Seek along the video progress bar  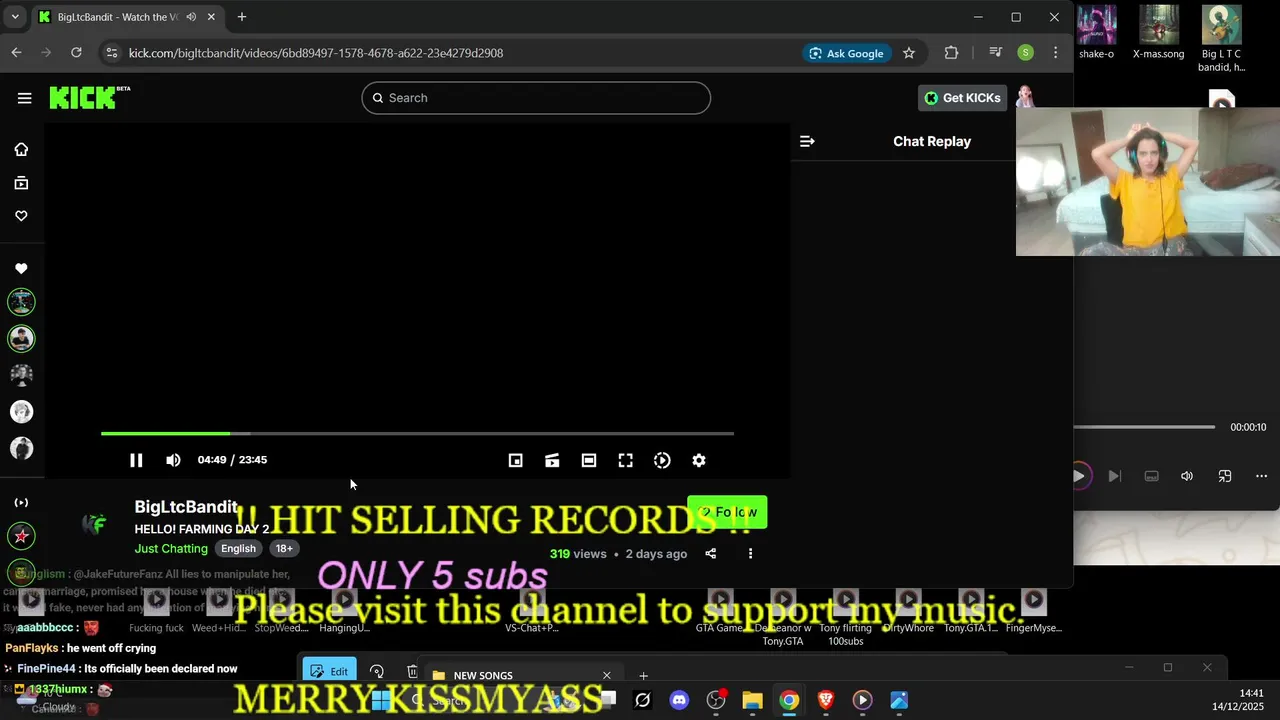(x=417, y=433)
